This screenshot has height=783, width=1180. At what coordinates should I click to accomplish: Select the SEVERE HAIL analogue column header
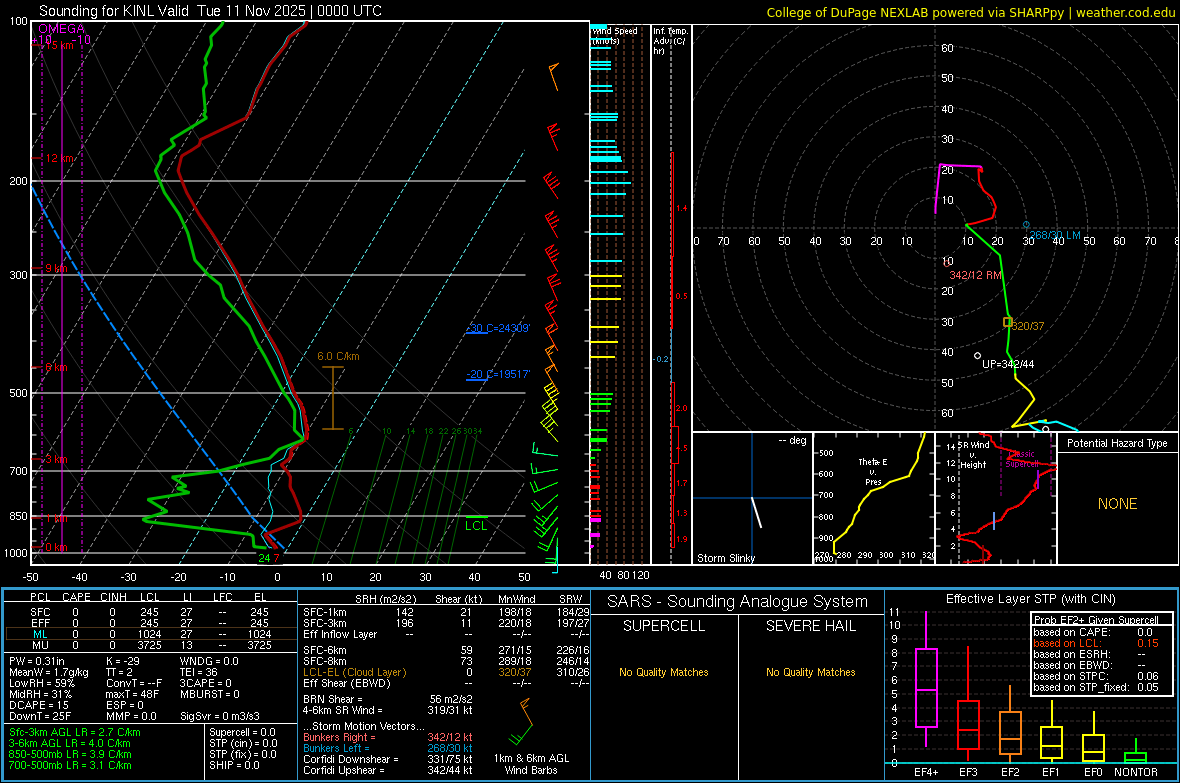tap(810, 626)
